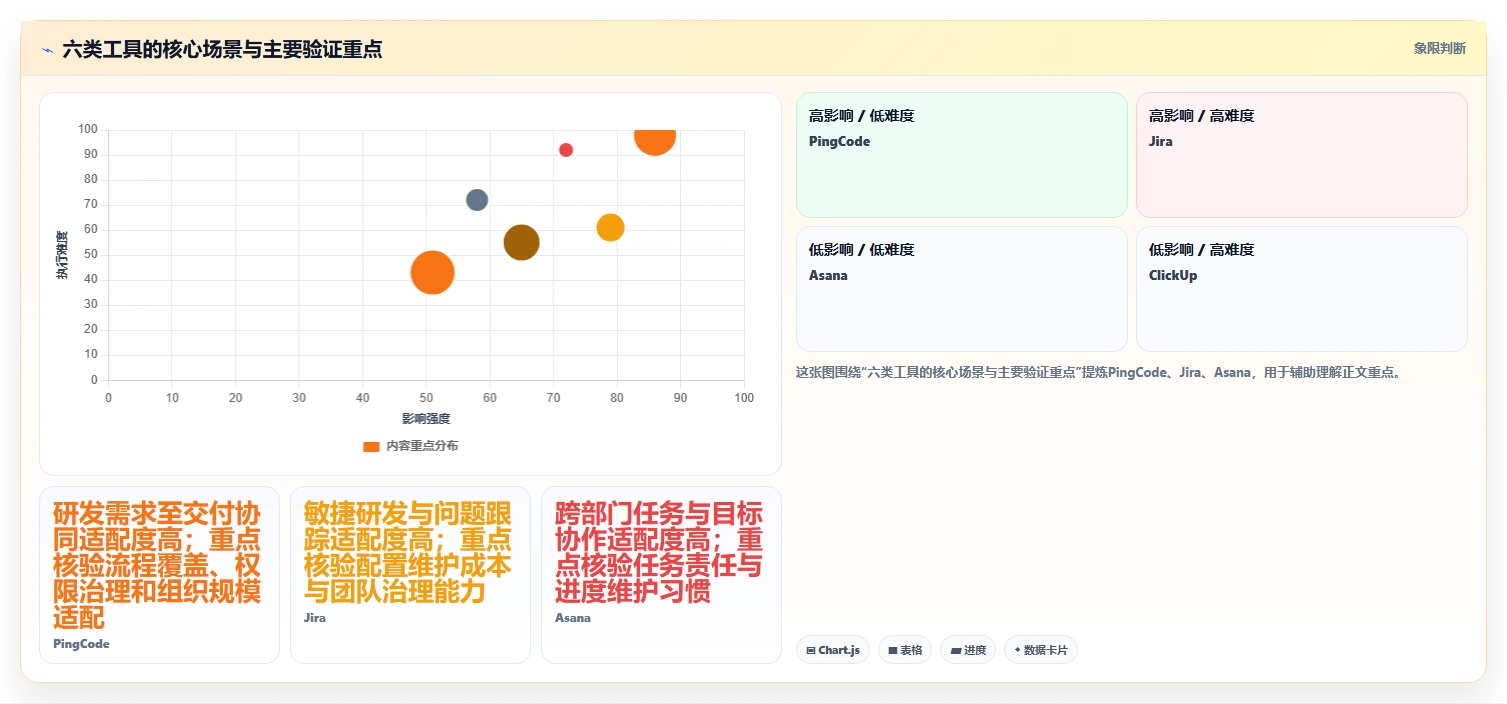Click the PingCode label under the orange headline
Viewport: 1507px width, 704px height.
(81, 644)
